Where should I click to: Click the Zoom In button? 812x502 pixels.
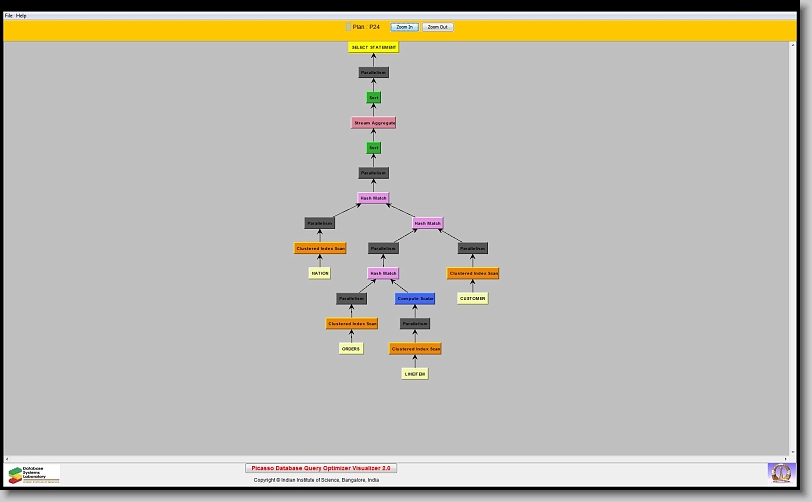tap(404, 27)
